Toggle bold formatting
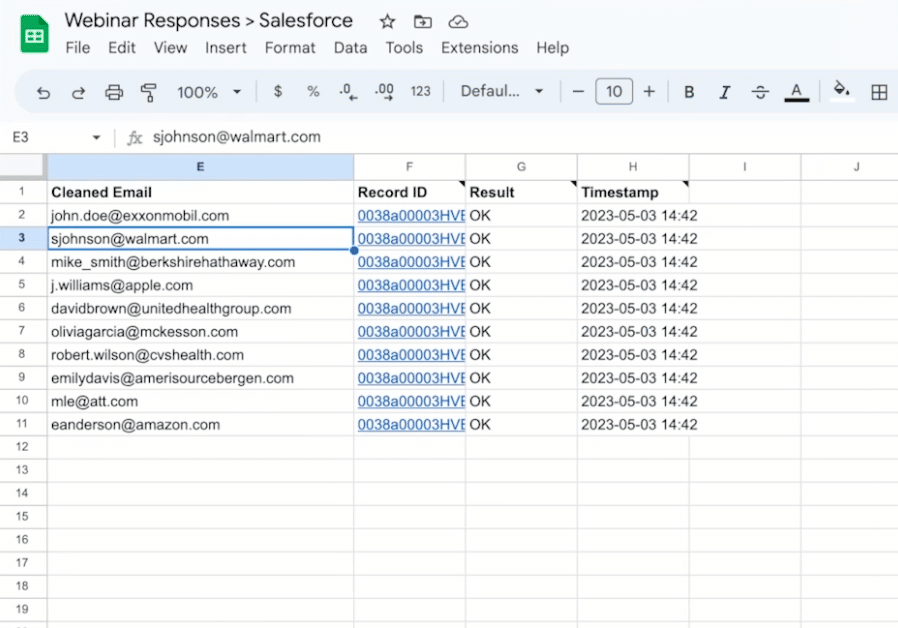This screenshot has height=628, width=898. point(689,92)
